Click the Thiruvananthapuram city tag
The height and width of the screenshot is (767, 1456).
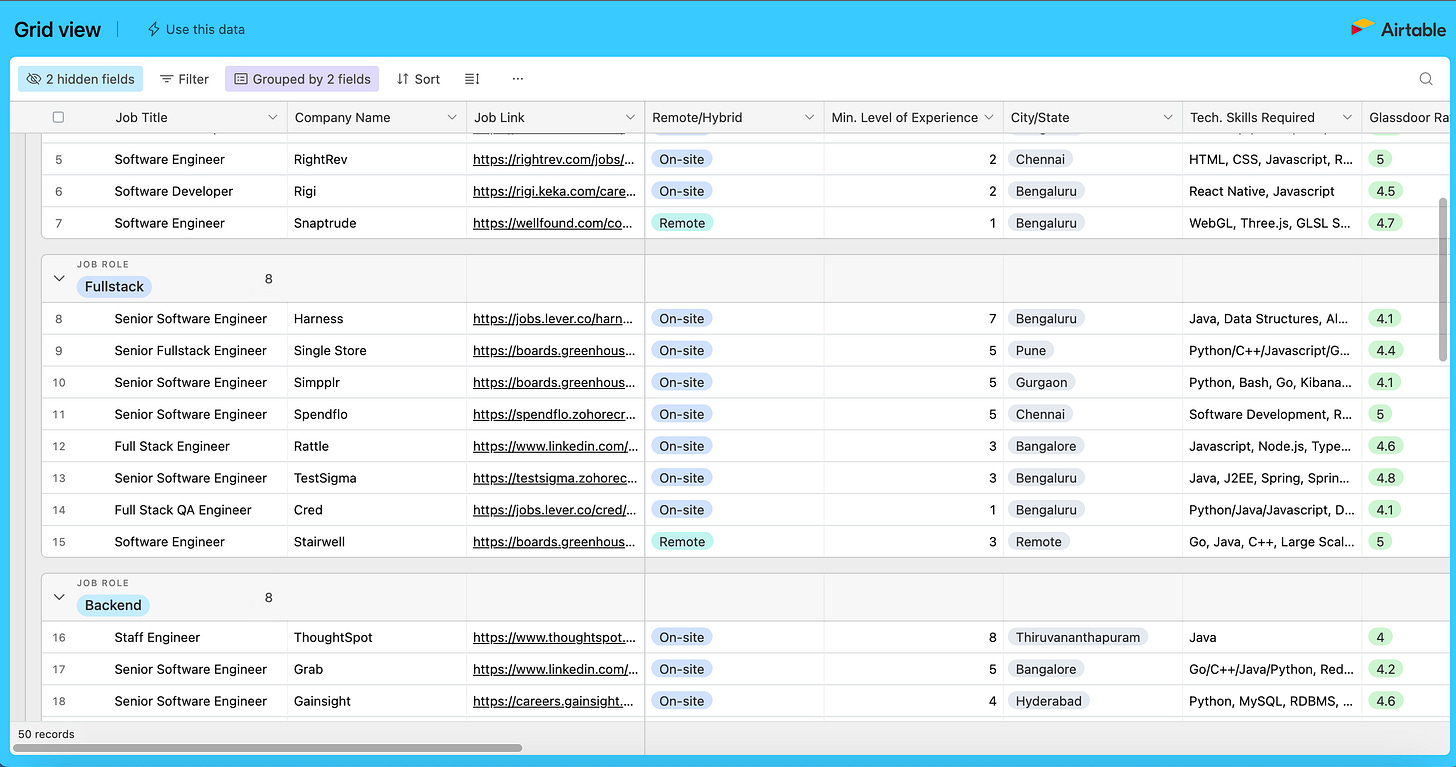point(1078,637)
